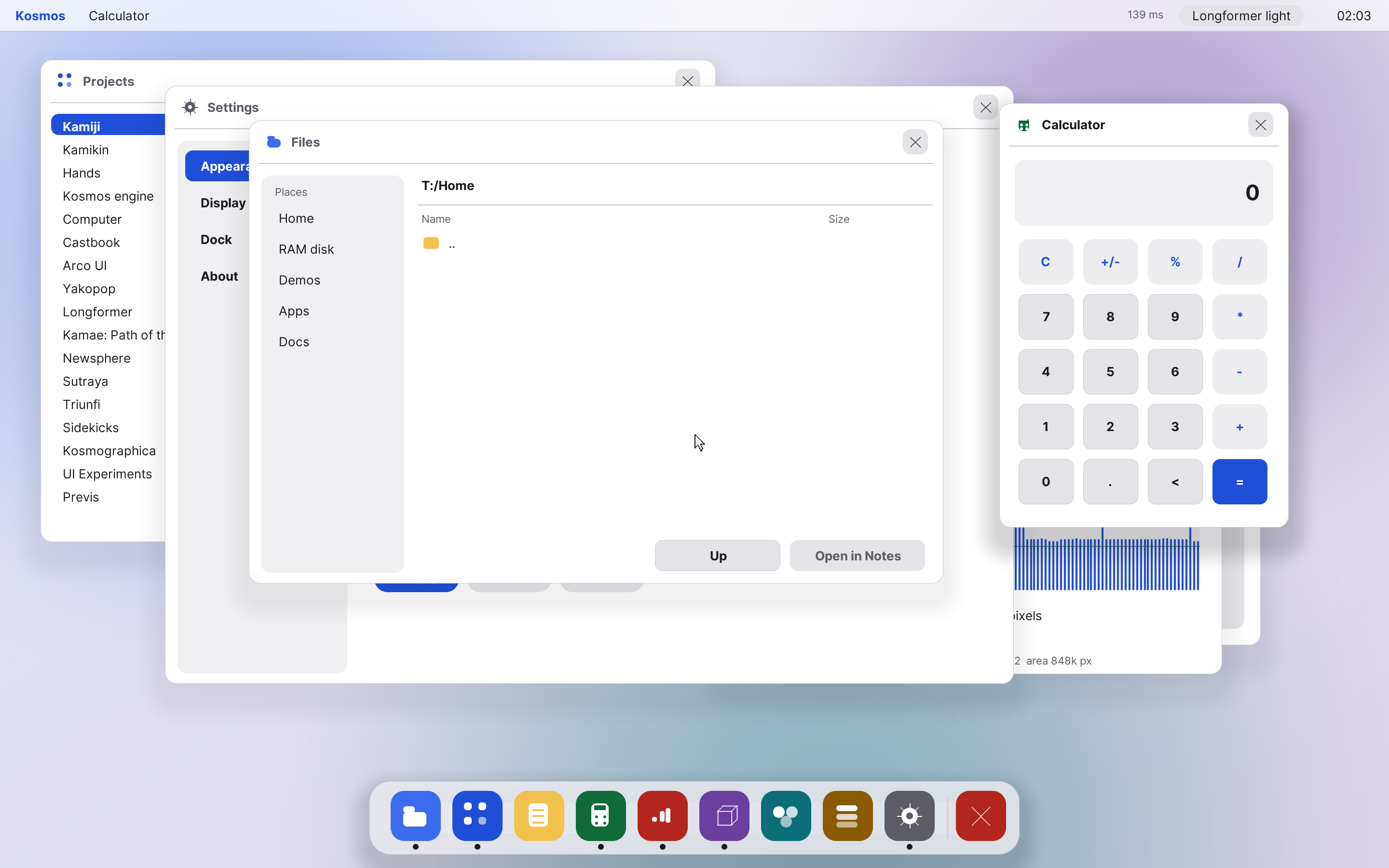Click the calculator percent key
This screenshot has height=868, width=1389.
1175,262
